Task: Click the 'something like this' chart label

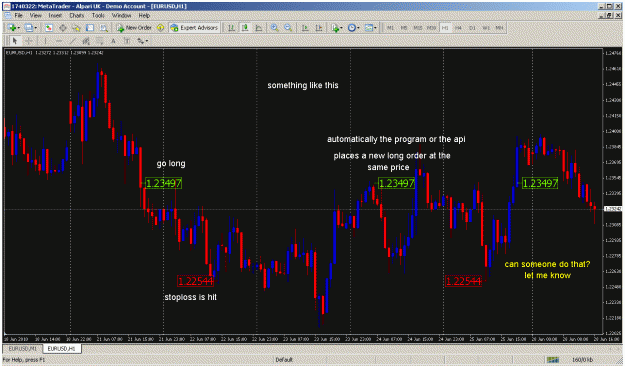Action: point(303,85)
